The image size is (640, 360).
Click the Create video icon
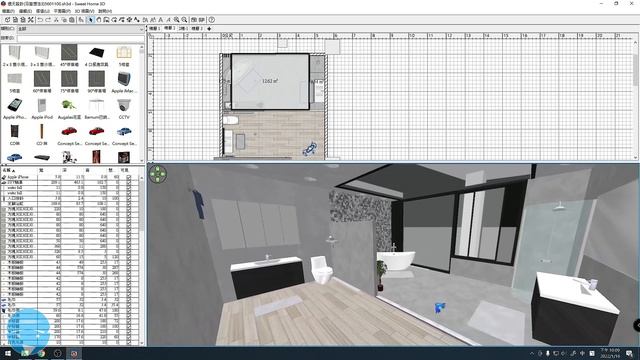pyautogui.click(x=202, y=20)
